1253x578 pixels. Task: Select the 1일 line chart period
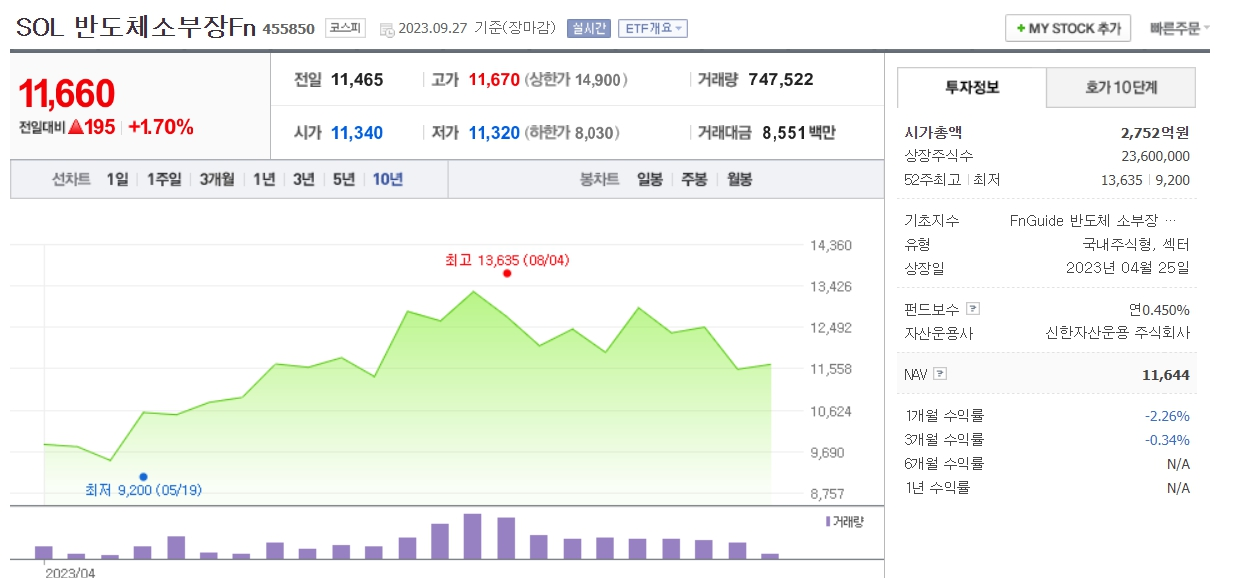[x=117, y=179]
